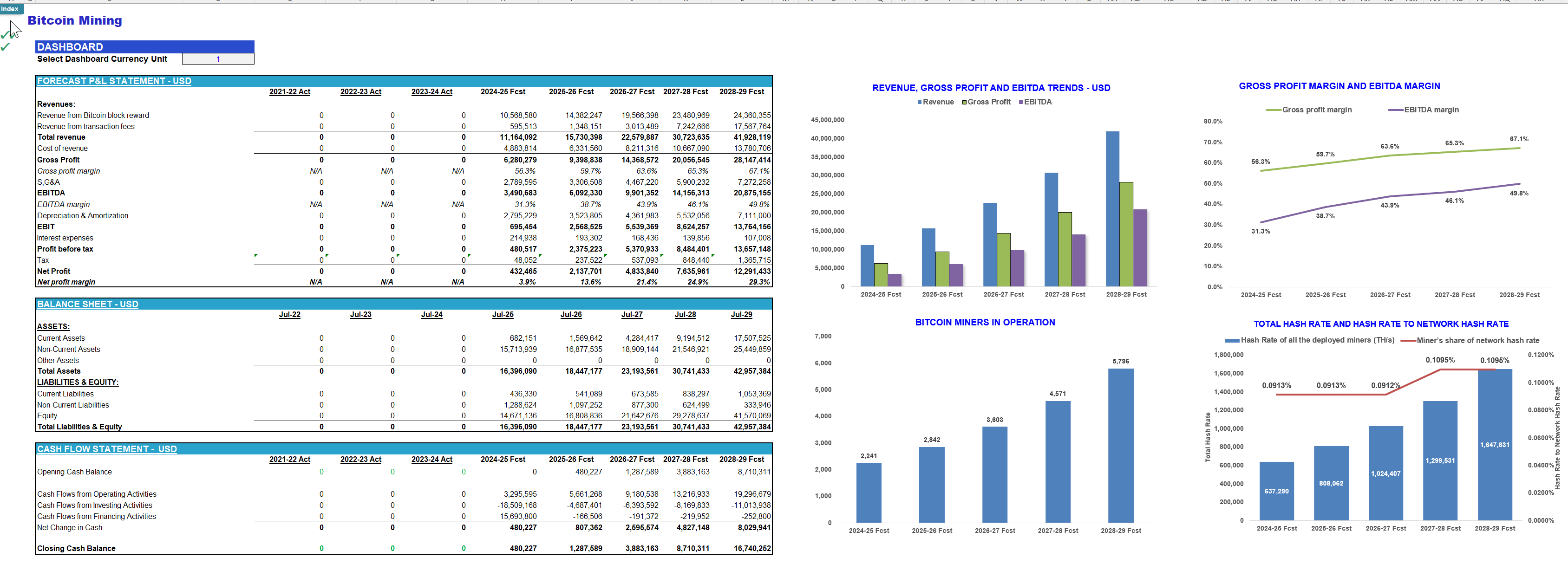
Task: Select the Non-Current Assets row label
Action: click(69, 349)
